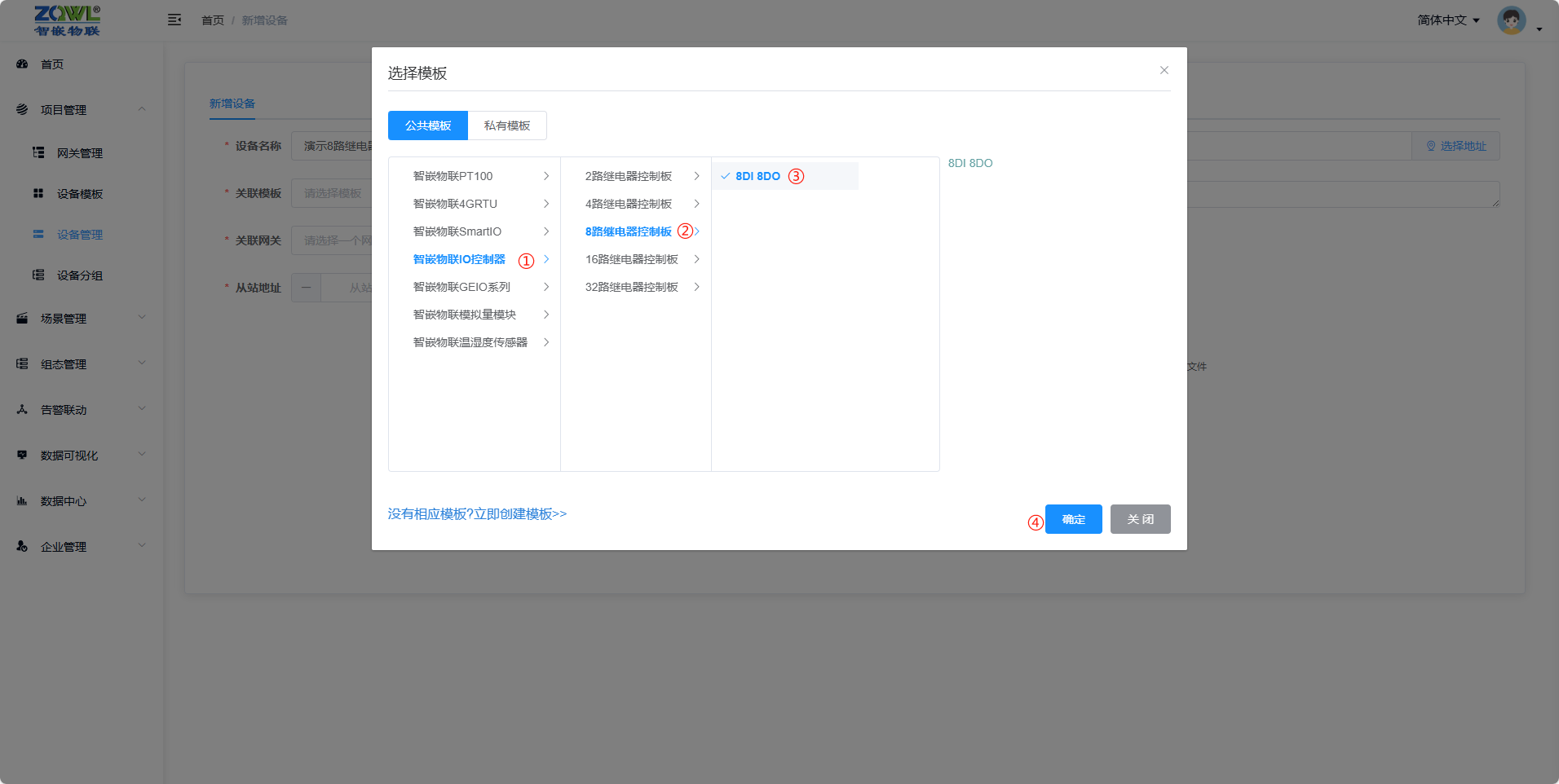1559x784 pixels.
Task: Click the 8DI 8DO label right of the list
Action: click(x=970, y=163)
